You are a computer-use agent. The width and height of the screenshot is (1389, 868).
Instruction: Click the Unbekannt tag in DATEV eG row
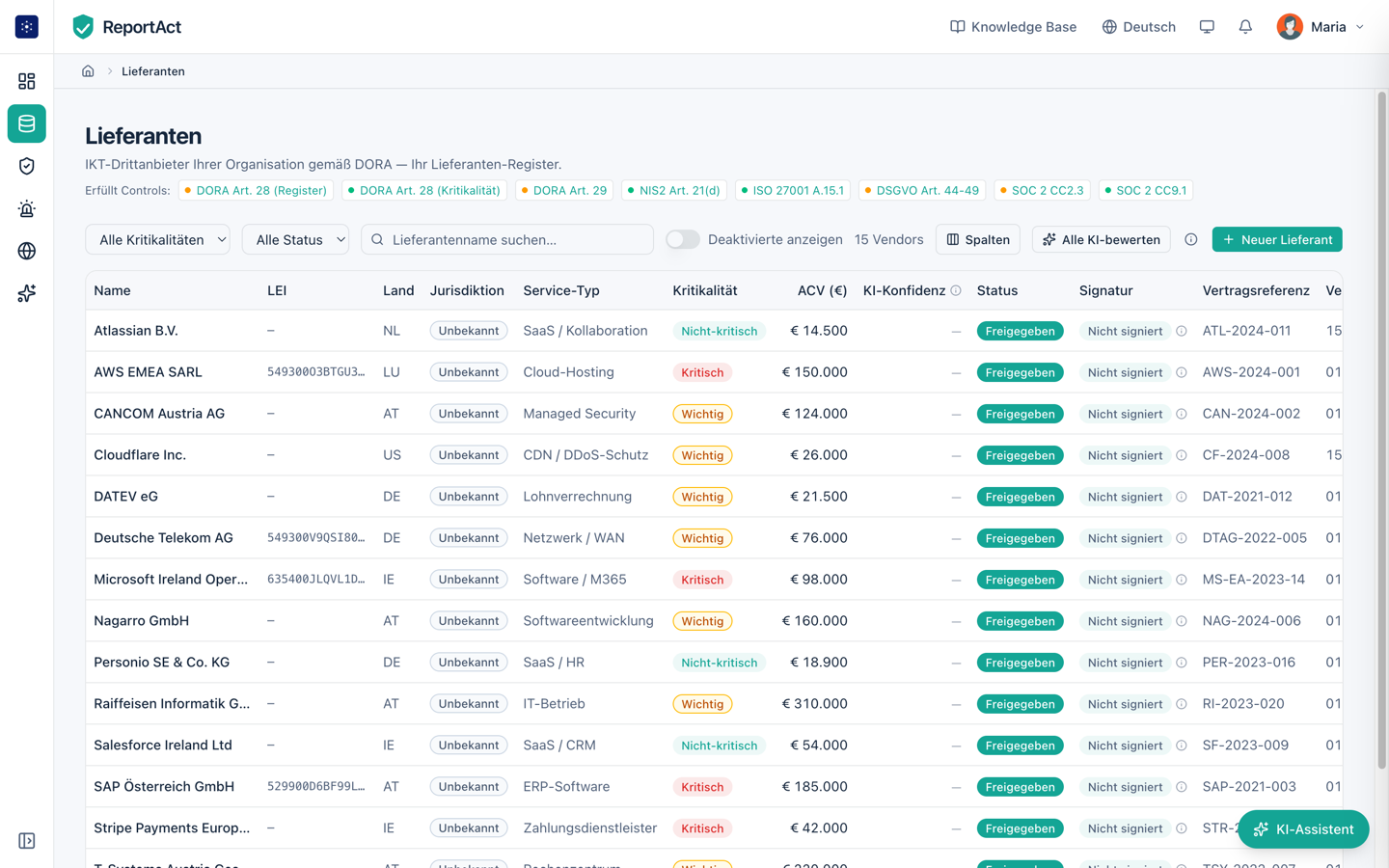[x=469, y=497]
